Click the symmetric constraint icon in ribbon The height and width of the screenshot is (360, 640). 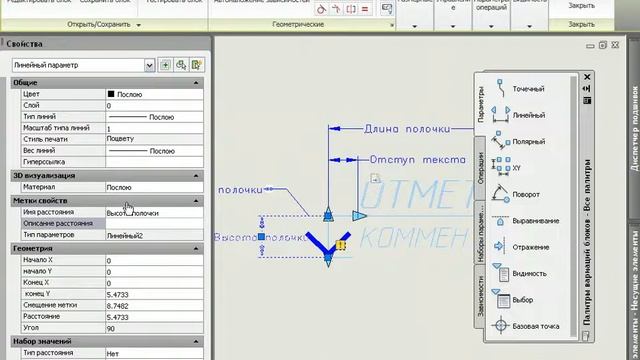point(351,9)
